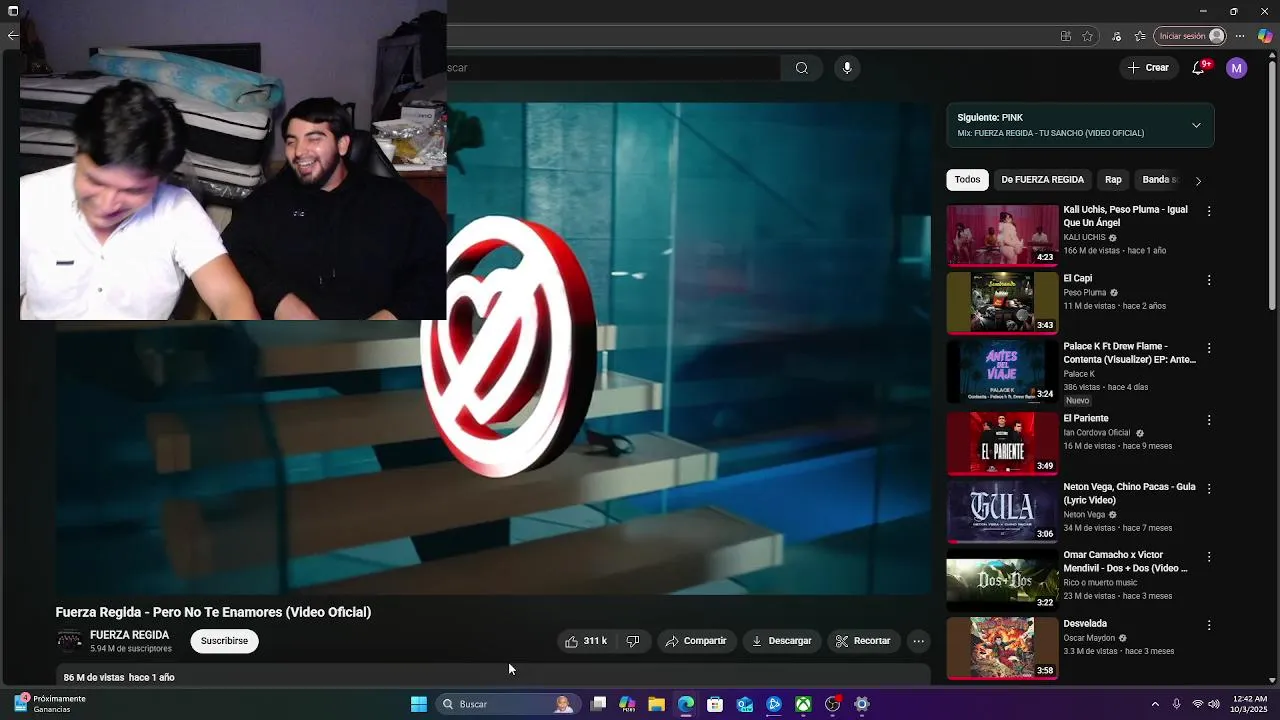Viewport: 1280px width, 720px height.
Task: Click the taskbar Buscar search box
Action: click(x=508, y=704)
